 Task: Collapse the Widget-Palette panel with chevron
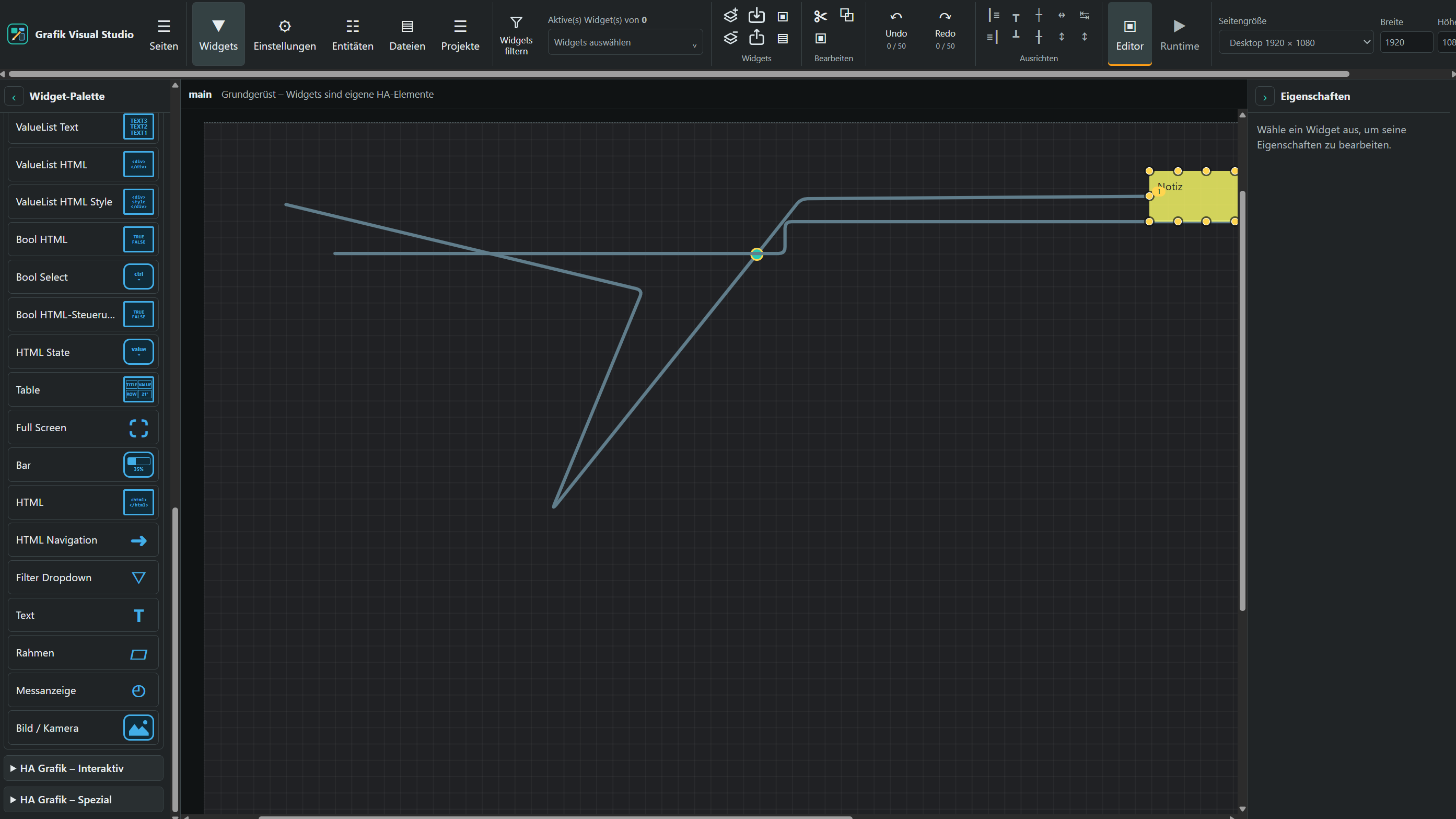(14, 97)
